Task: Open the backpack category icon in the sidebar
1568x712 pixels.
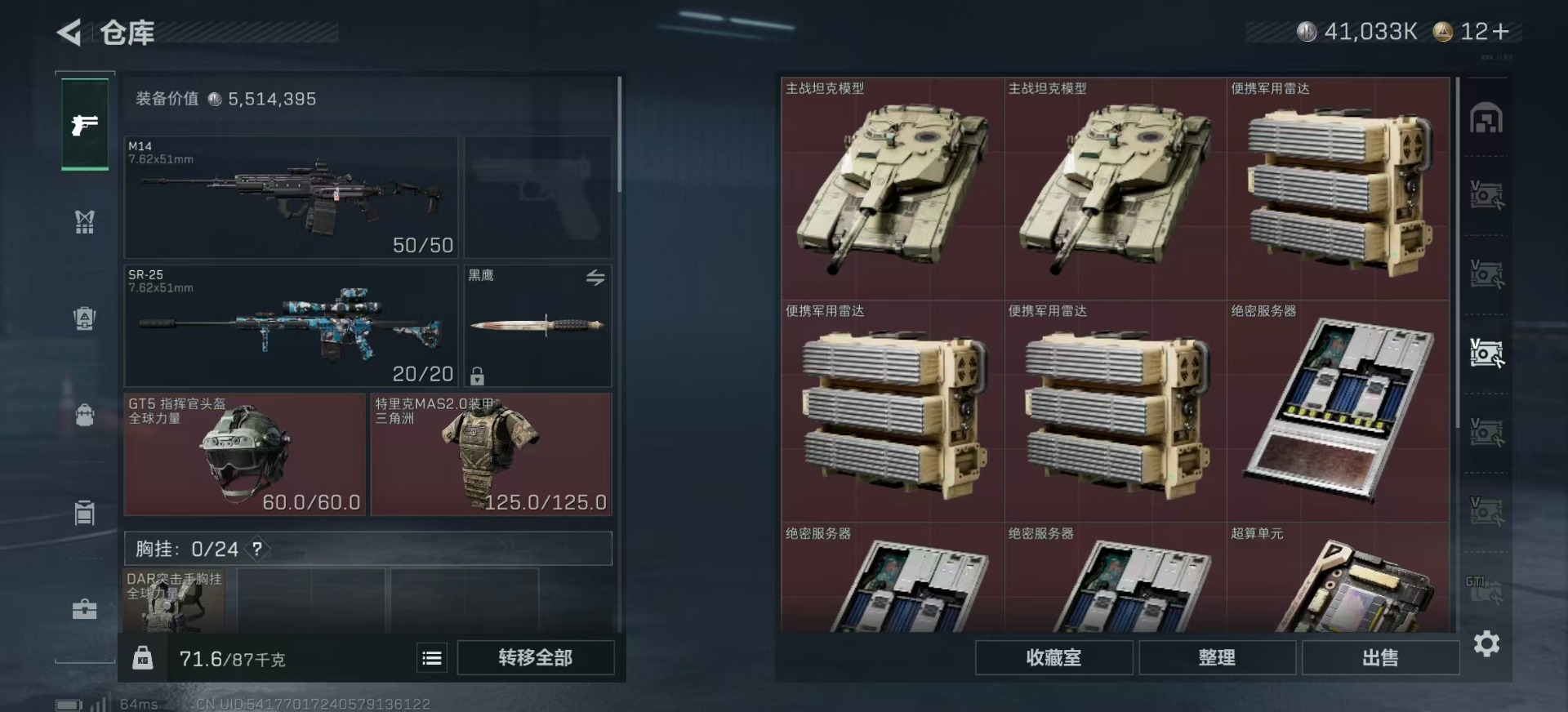Action: click(x=85, y=414)
